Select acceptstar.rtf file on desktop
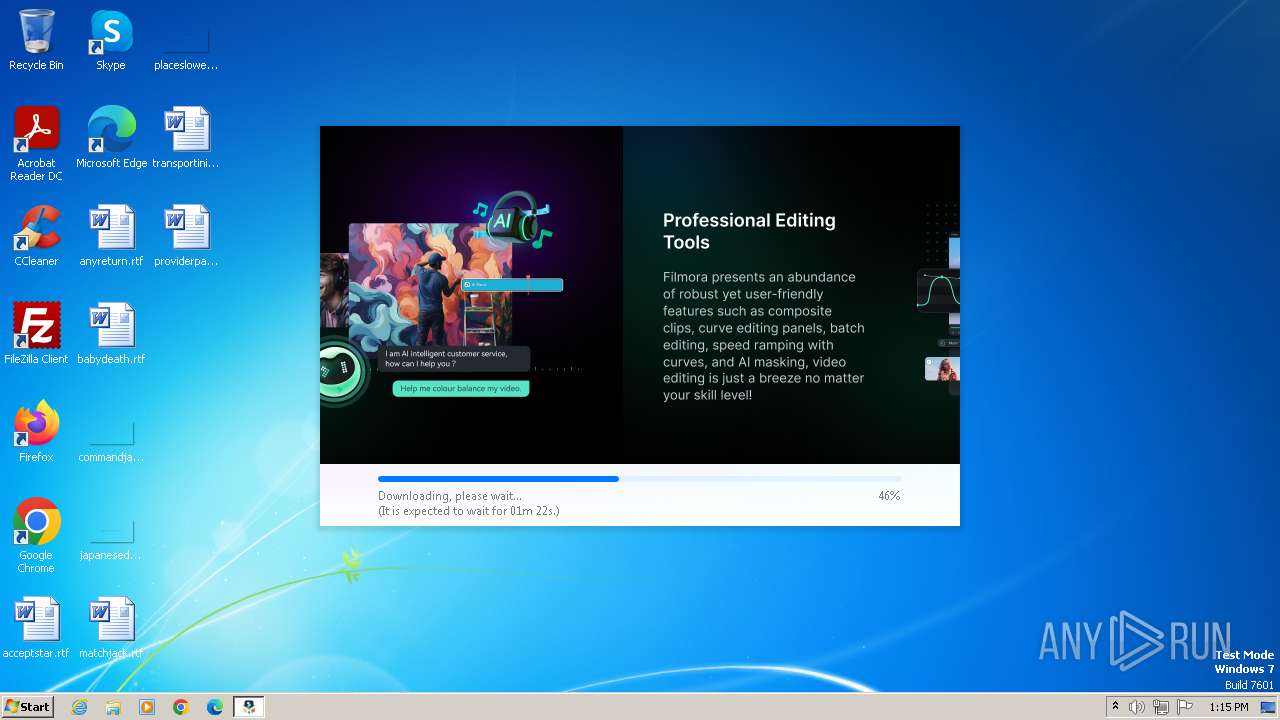This screenshot has width=1280, height=720. pyautogui.click(x=36, y=628)
